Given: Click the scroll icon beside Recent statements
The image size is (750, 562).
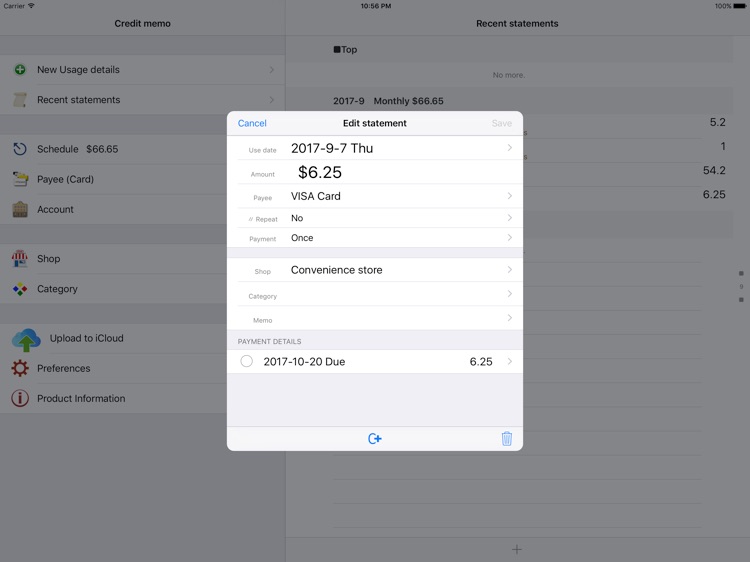Looking at the screenshot, I should [x=20, y=100].
